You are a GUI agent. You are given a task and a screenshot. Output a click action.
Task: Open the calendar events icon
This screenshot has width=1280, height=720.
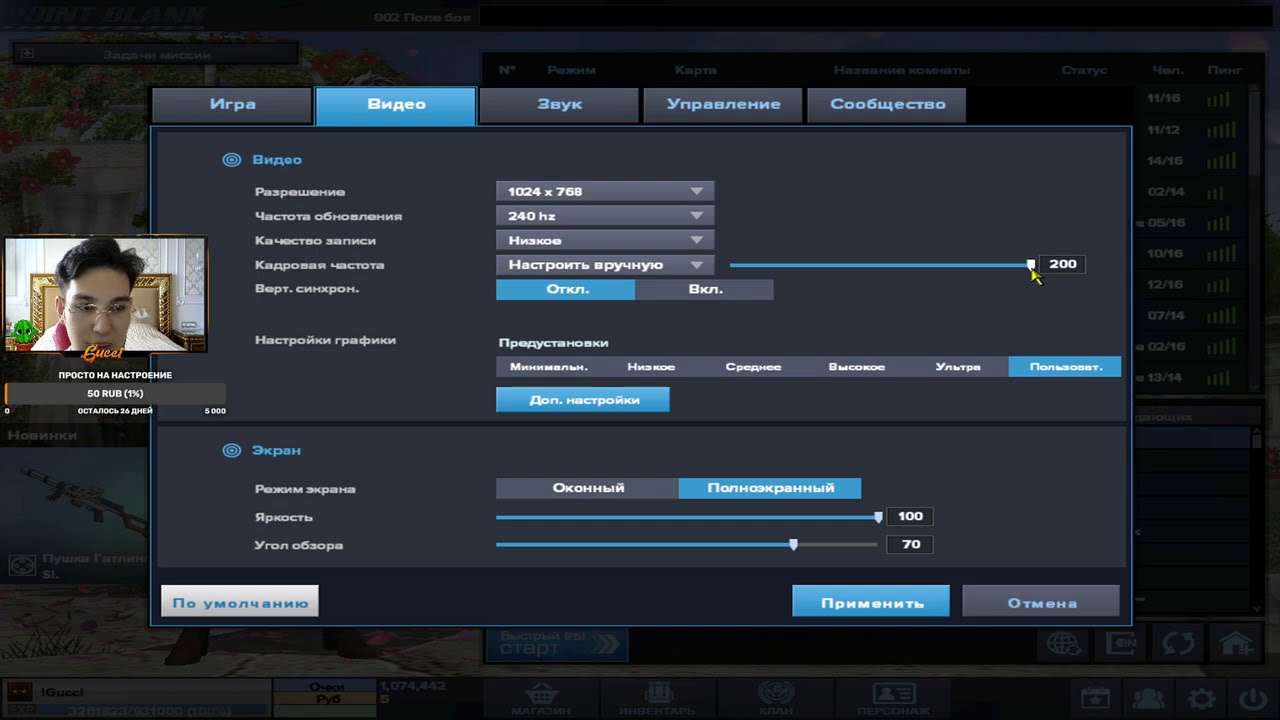click(1096, 699)
